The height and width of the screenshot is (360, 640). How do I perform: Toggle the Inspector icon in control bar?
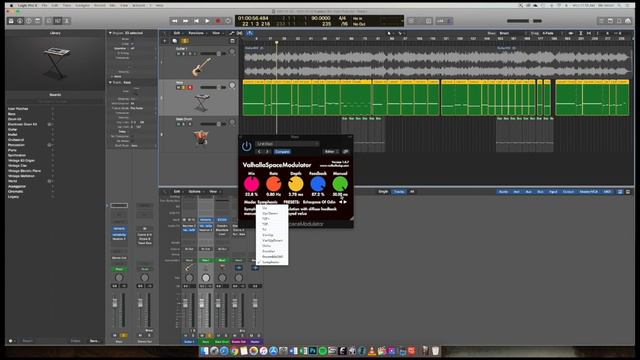pos(20,21)
